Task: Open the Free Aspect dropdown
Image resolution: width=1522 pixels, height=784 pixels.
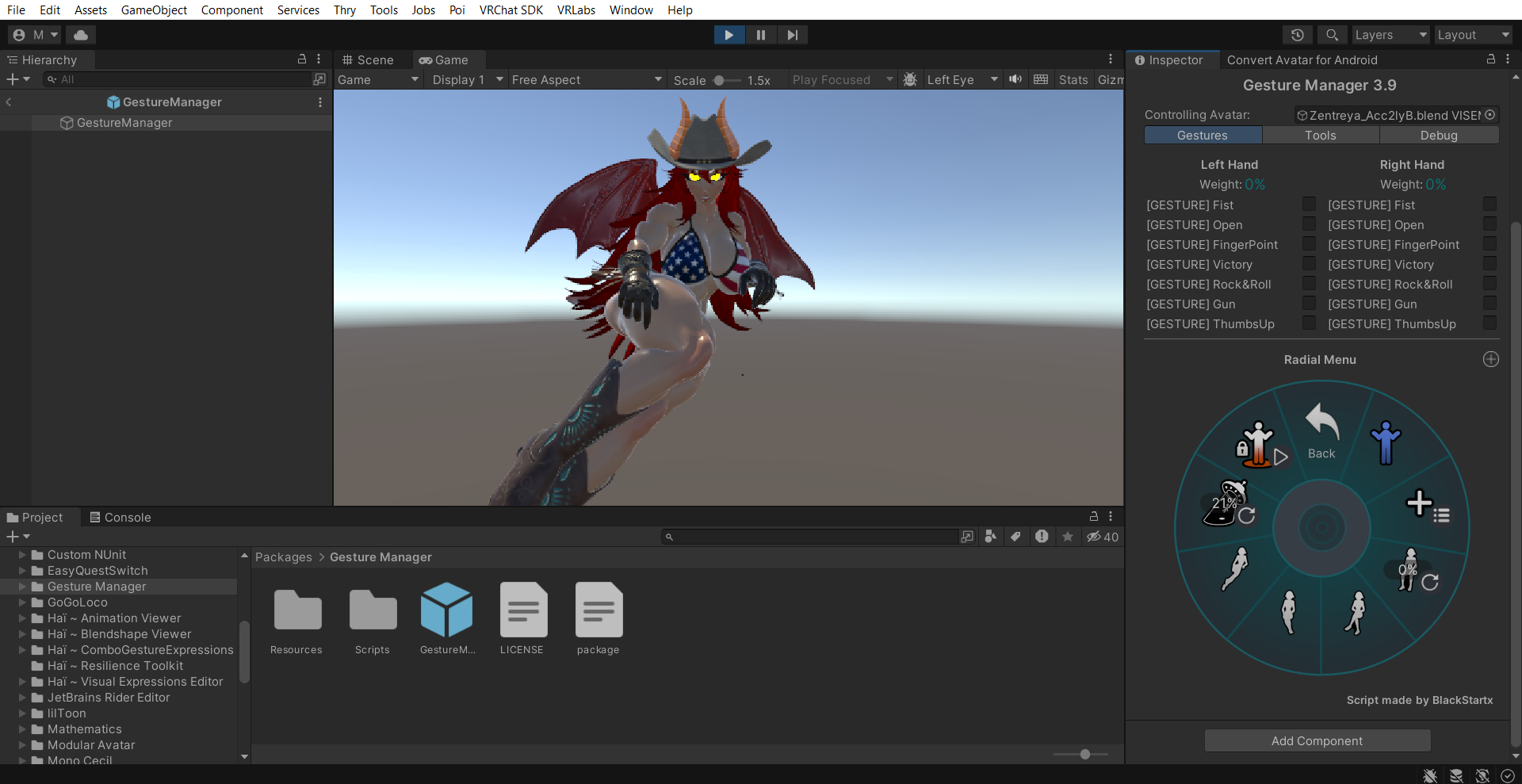Action: click(x=586, y=79)
